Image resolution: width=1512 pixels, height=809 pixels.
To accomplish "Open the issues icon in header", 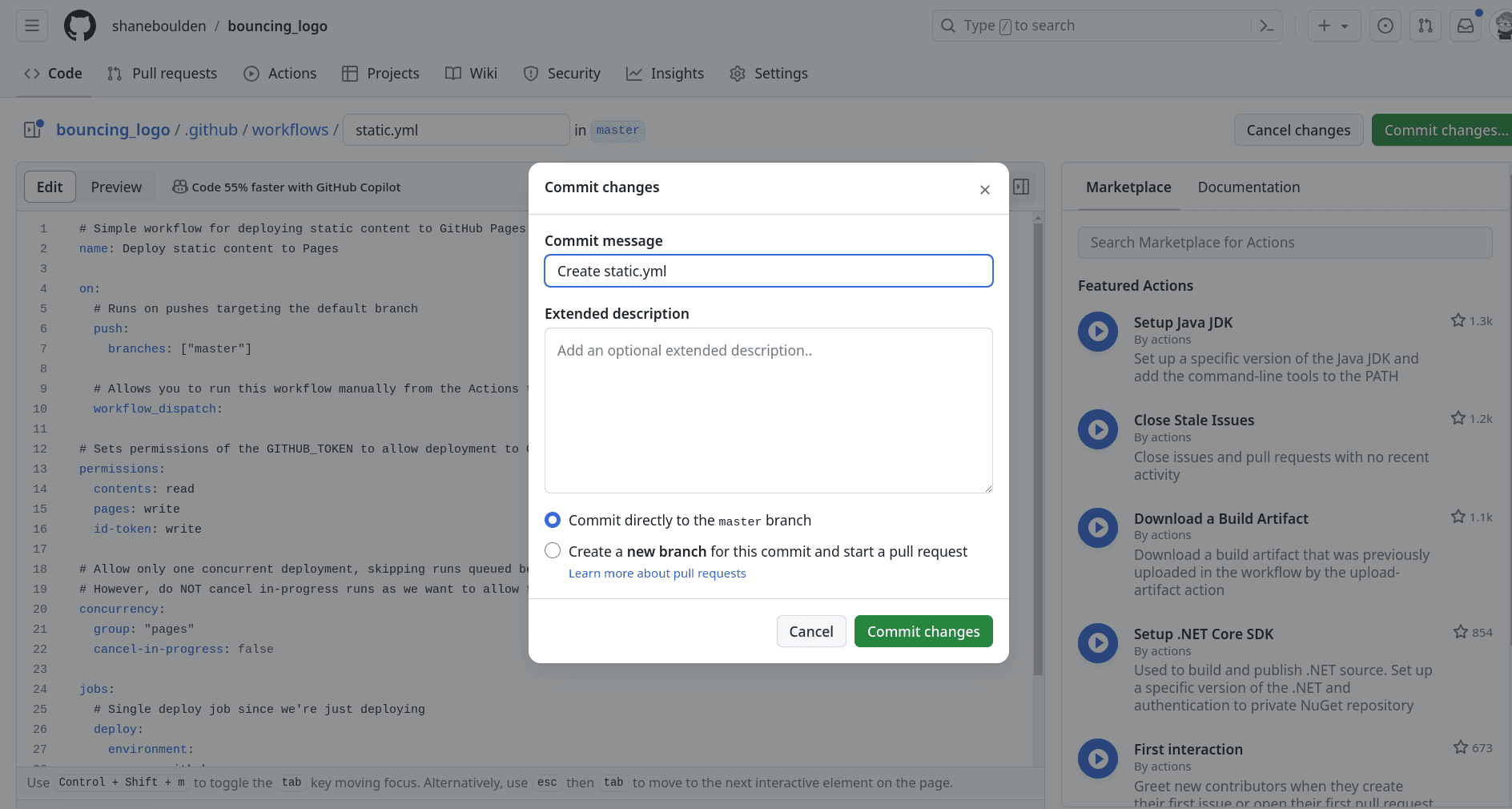I will tap(1385, 26).
